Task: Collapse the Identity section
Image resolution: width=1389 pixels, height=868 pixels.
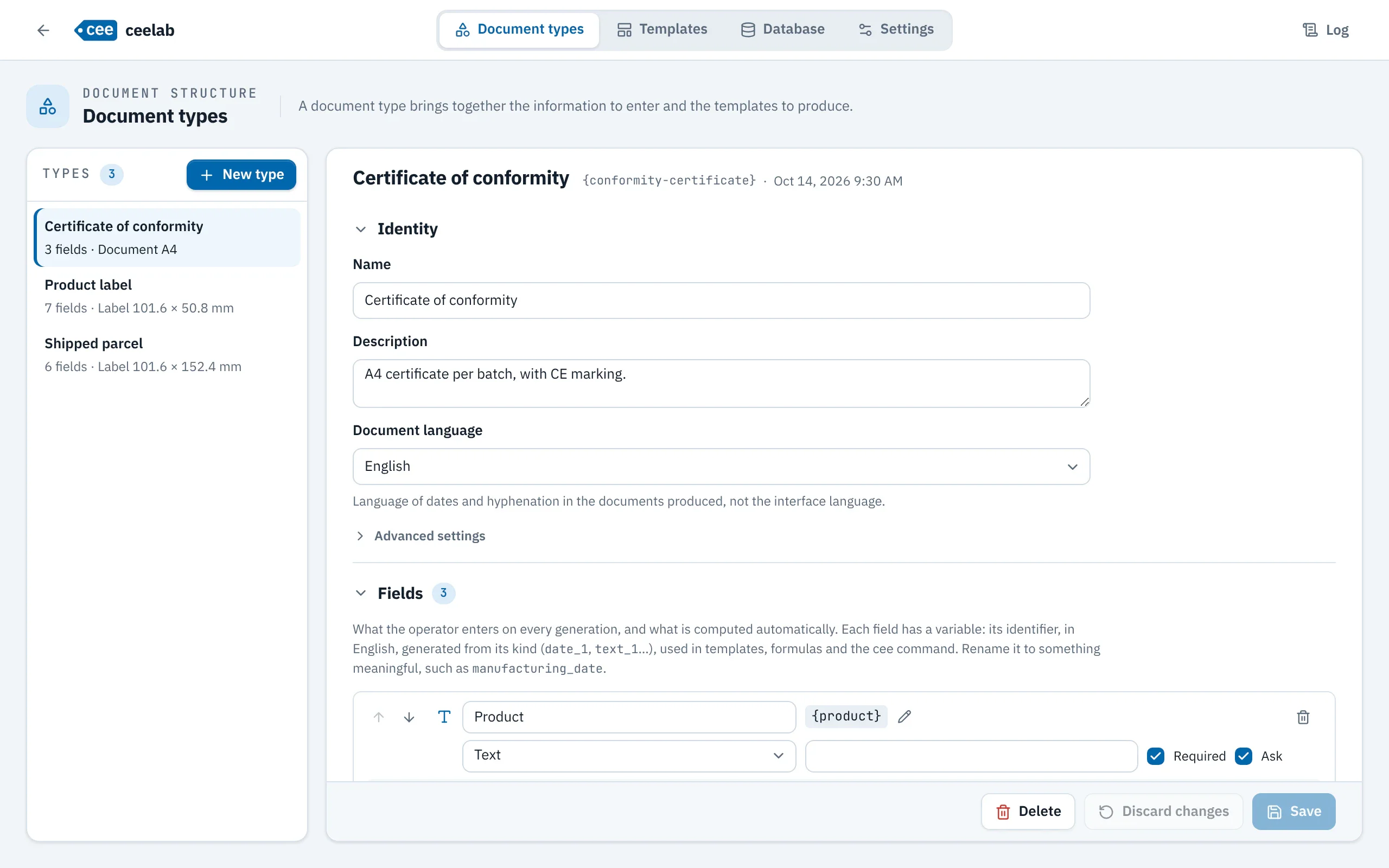Action: (x=360, y=229)
